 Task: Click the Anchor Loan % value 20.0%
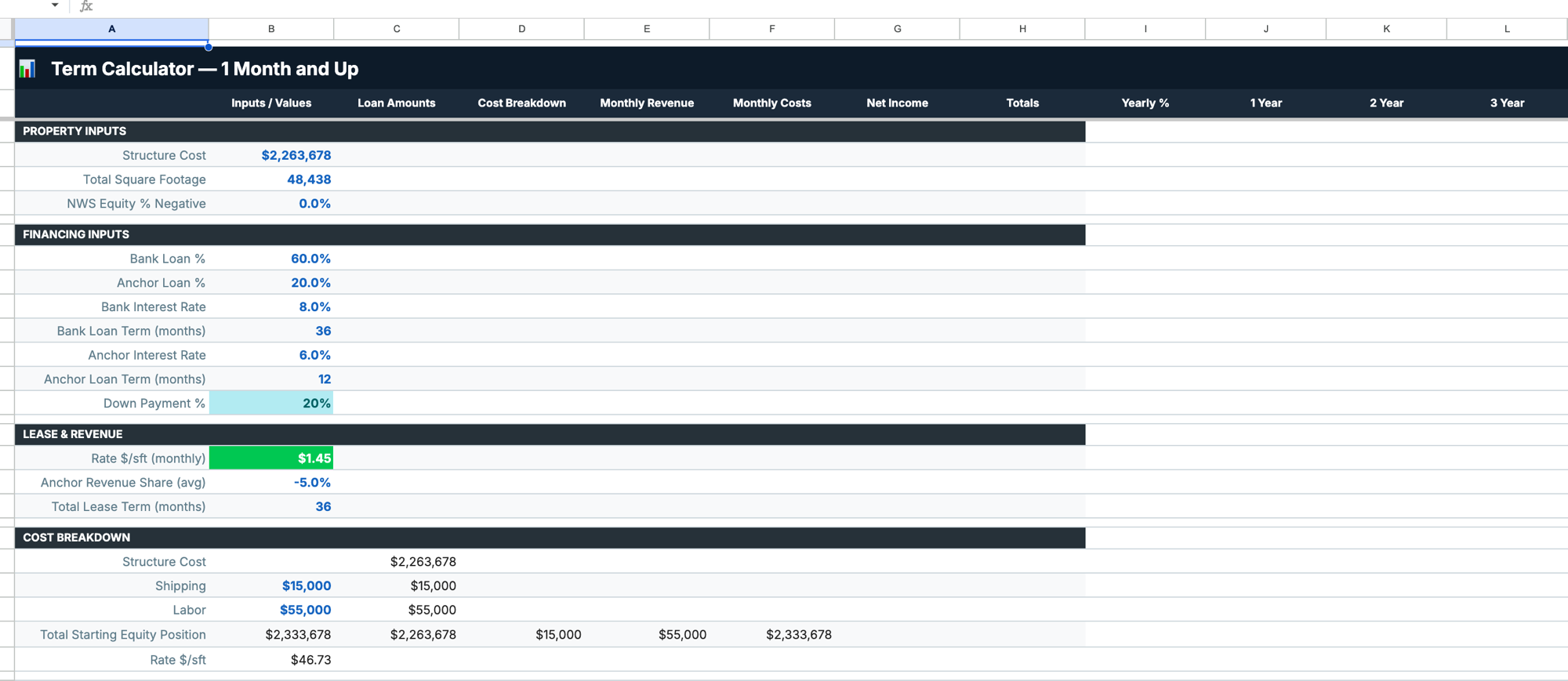tap(310, 283)
